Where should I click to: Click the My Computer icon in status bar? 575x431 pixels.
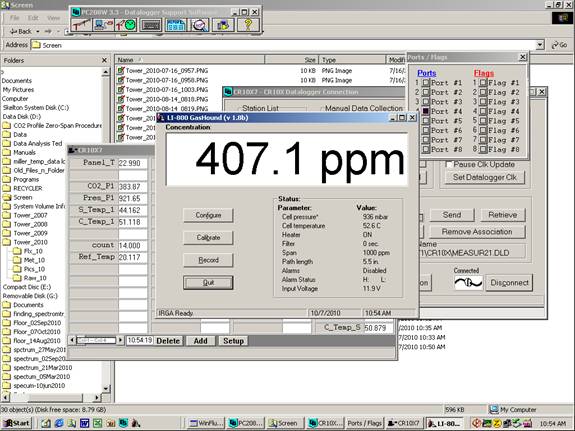tap(494, 409)
